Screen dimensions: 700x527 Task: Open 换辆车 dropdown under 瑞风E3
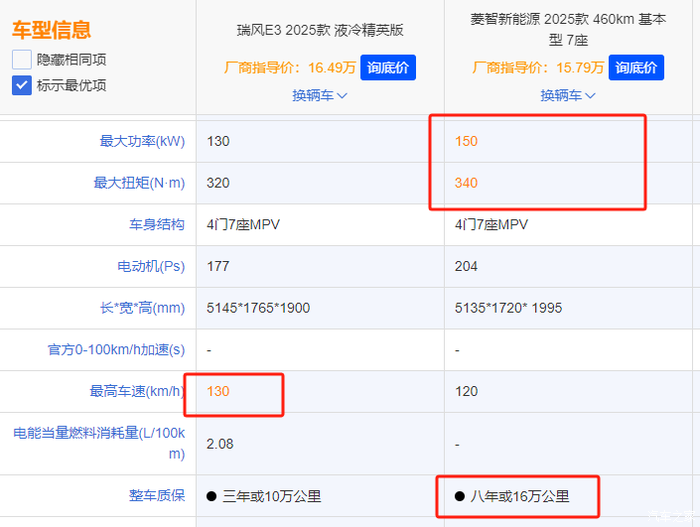click(320, 95)
